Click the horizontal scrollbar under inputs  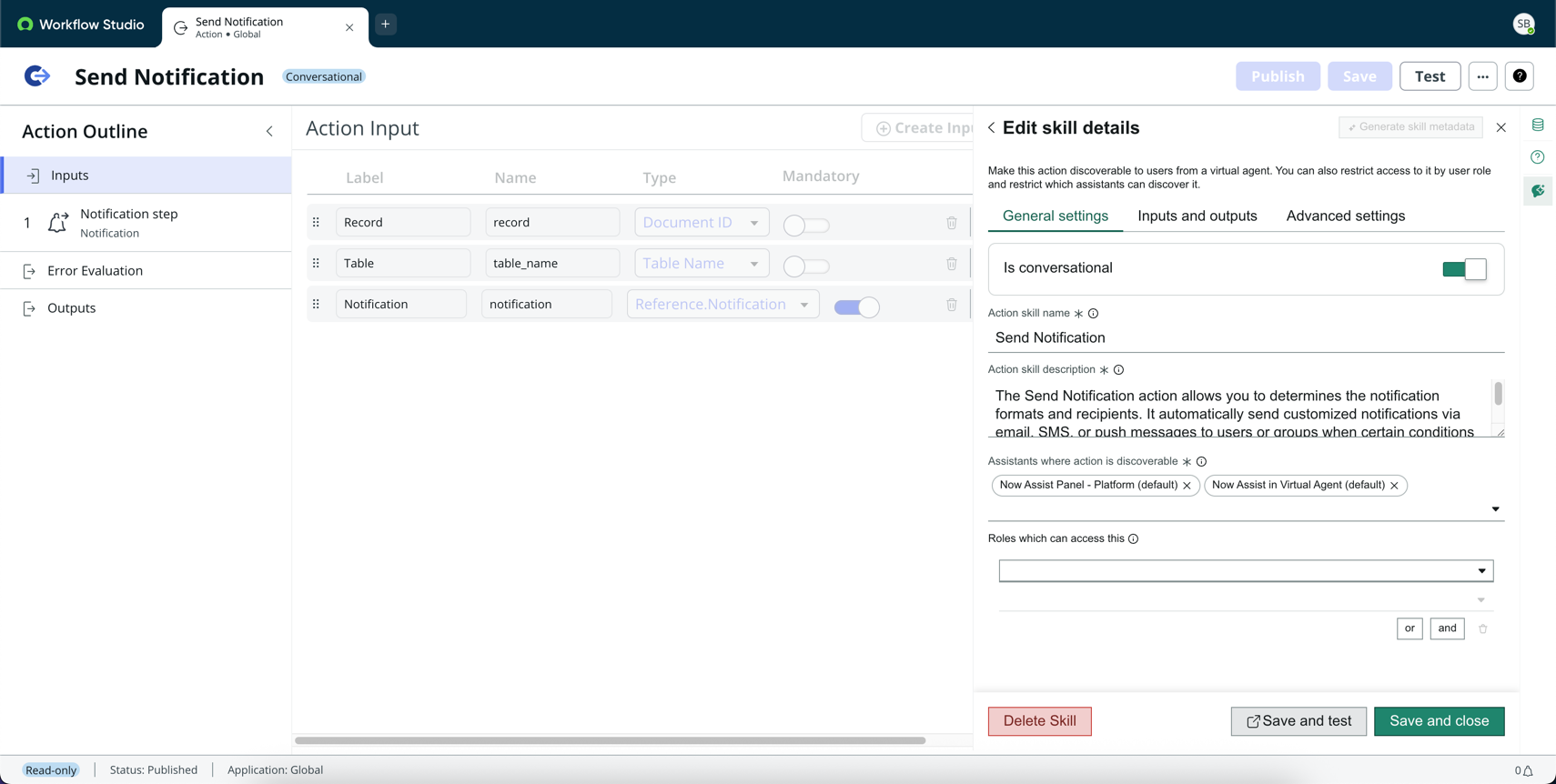(610, 740)
